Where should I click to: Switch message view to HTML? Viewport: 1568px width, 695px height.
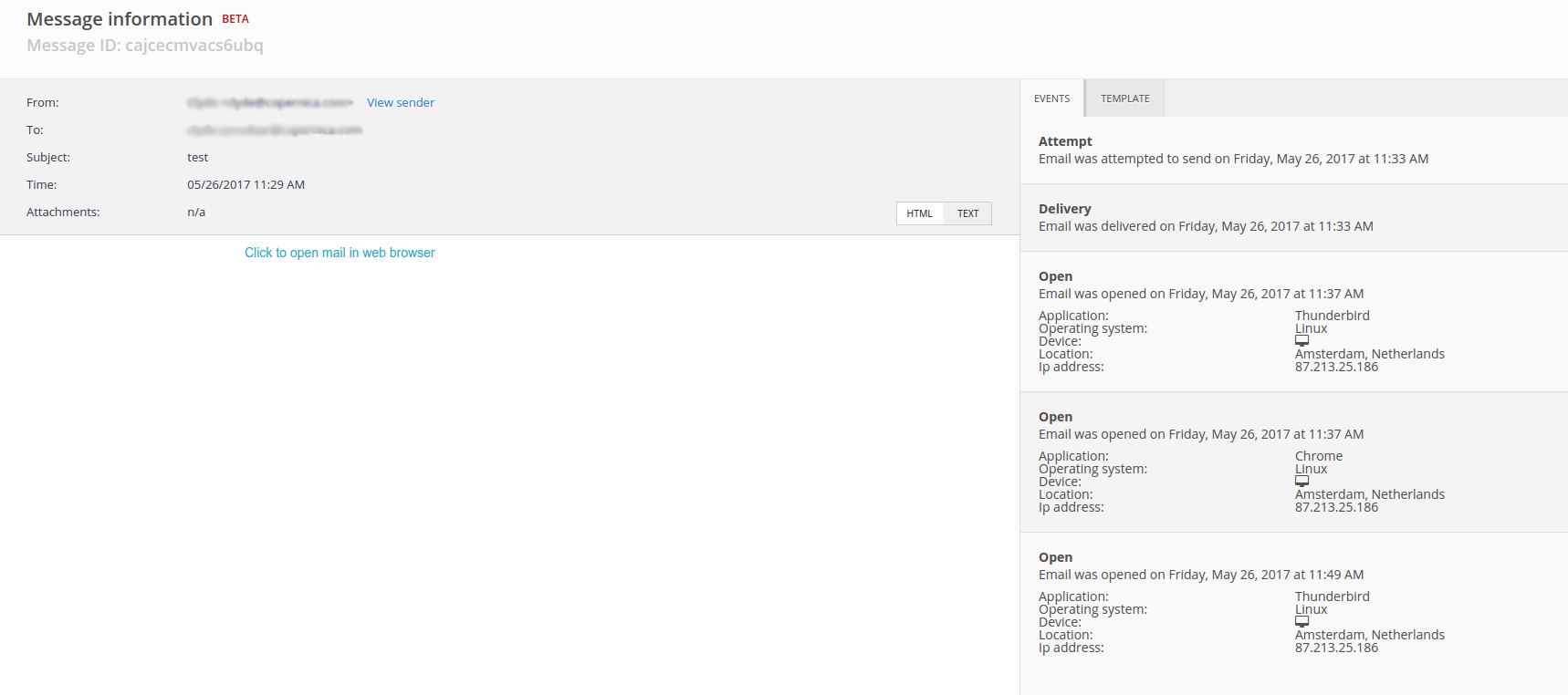point(919,213)
